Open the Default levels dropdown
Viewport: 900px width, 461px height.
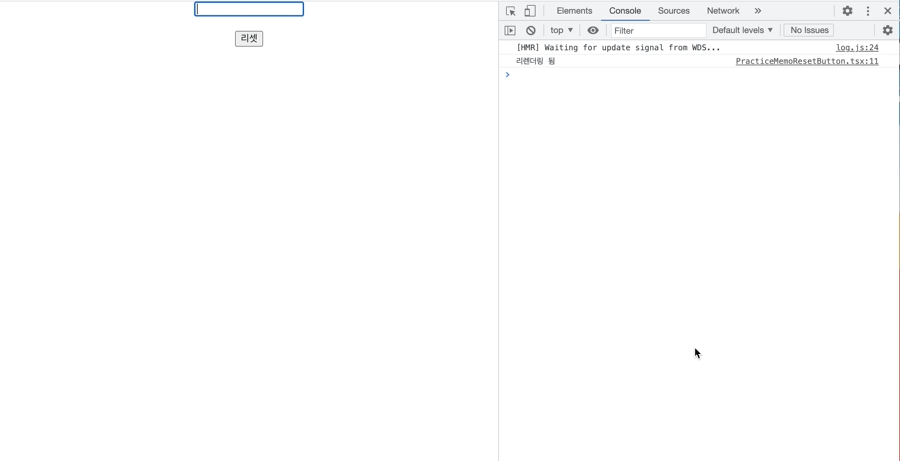coord(743,30)
